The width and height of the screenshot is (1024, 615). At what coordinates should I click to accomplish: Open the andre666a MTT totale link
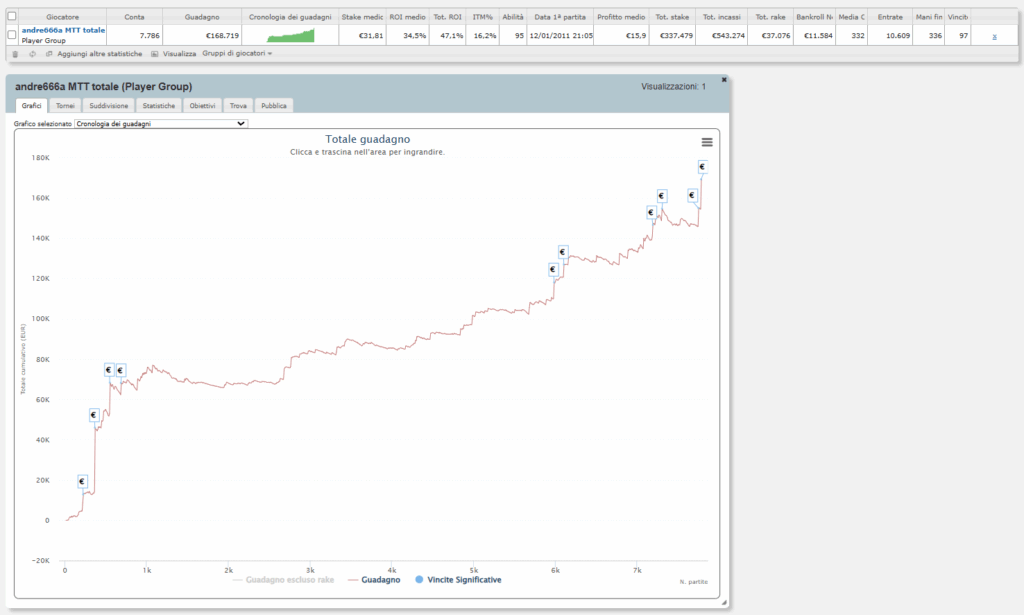tap(63, 30)
